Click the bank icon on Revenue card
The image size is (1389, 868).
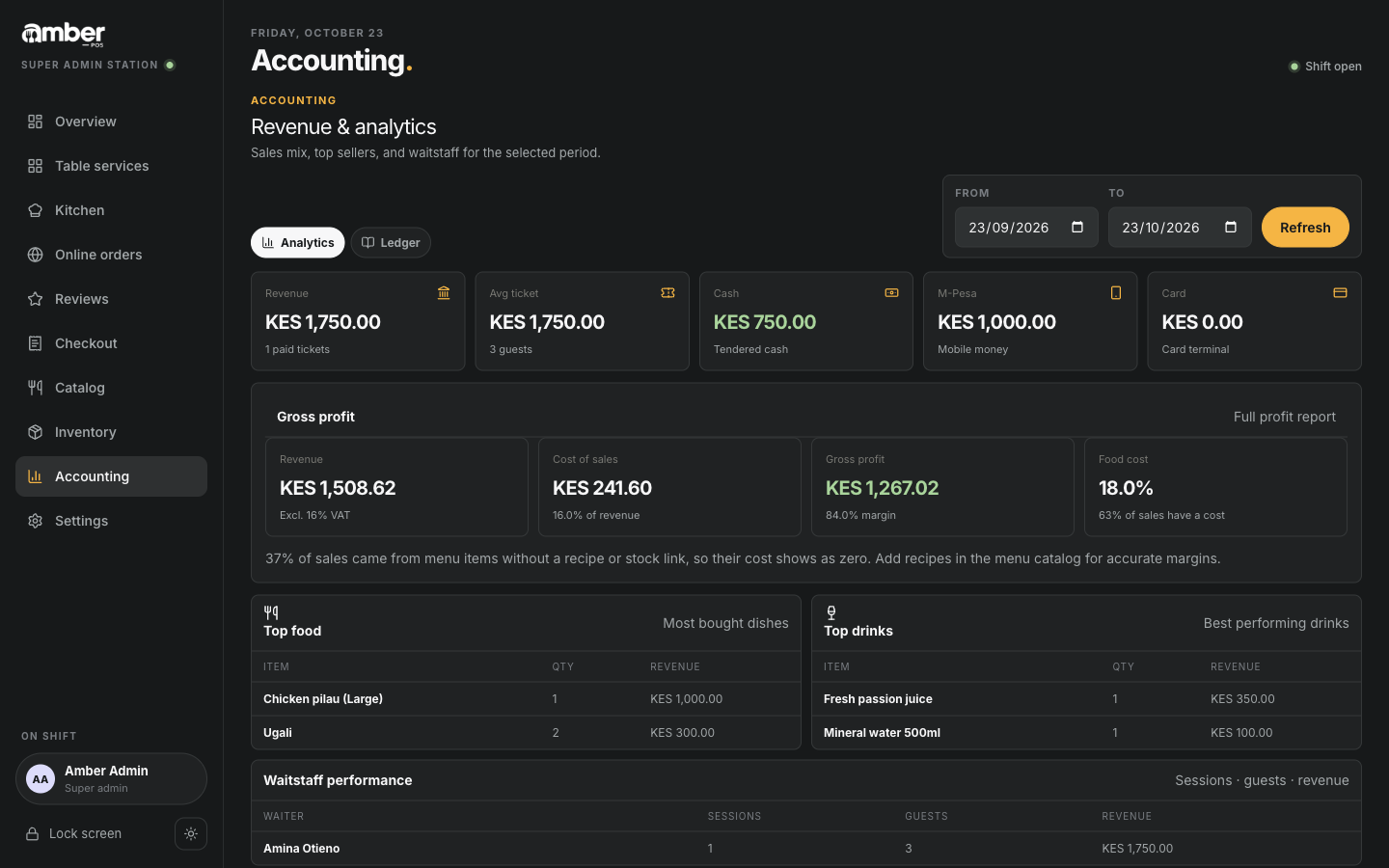tap(444, 293)
